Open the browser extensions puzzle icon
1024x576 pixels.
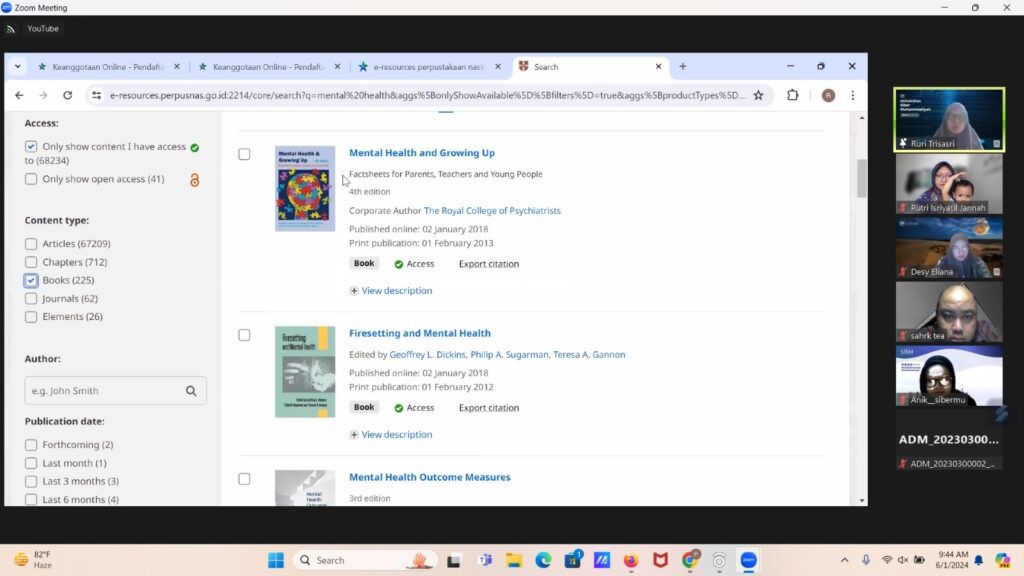(793, 95)
